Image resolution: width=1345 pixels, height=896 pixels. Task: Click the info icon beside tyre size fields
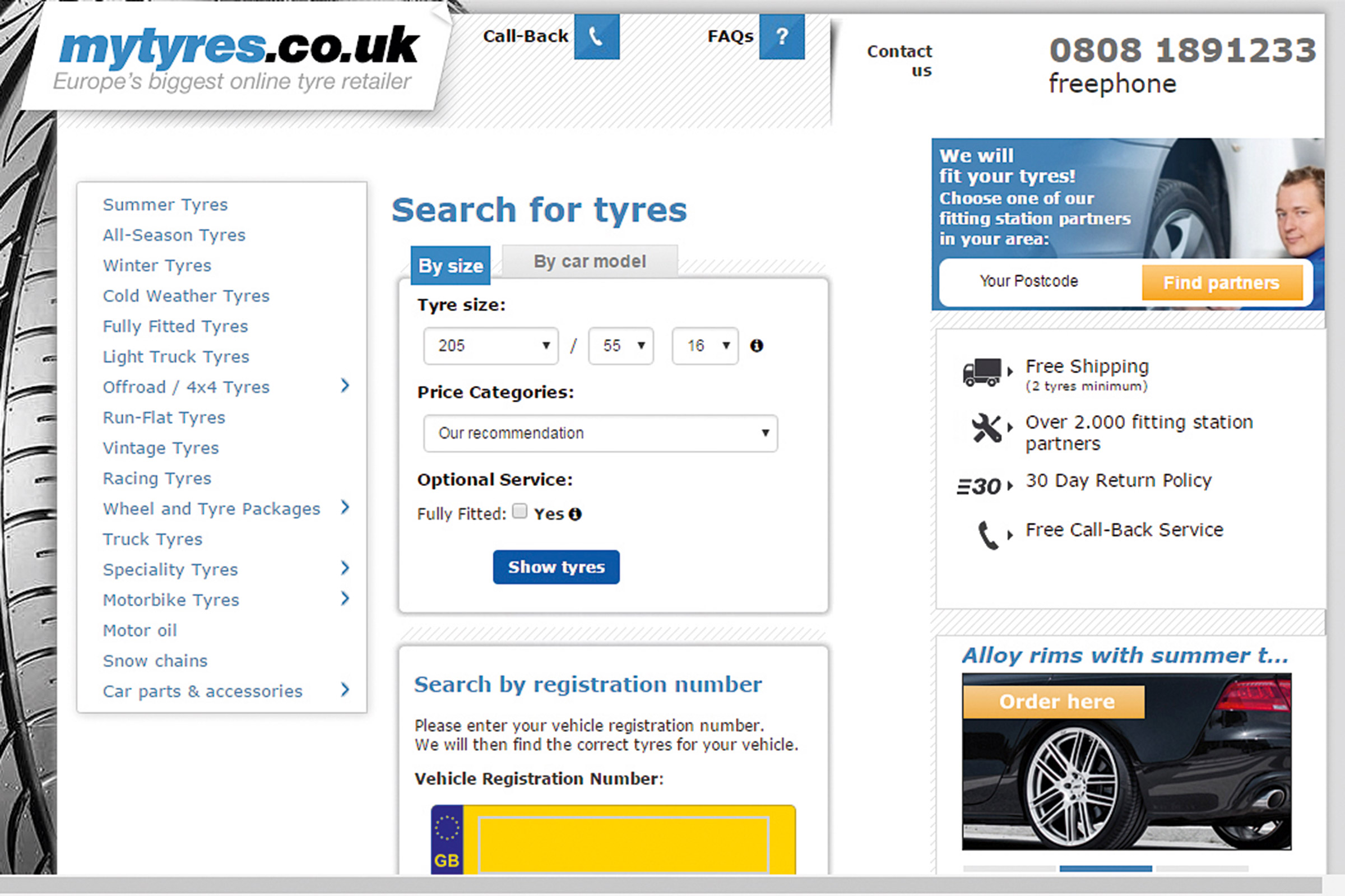pos(758,345)
